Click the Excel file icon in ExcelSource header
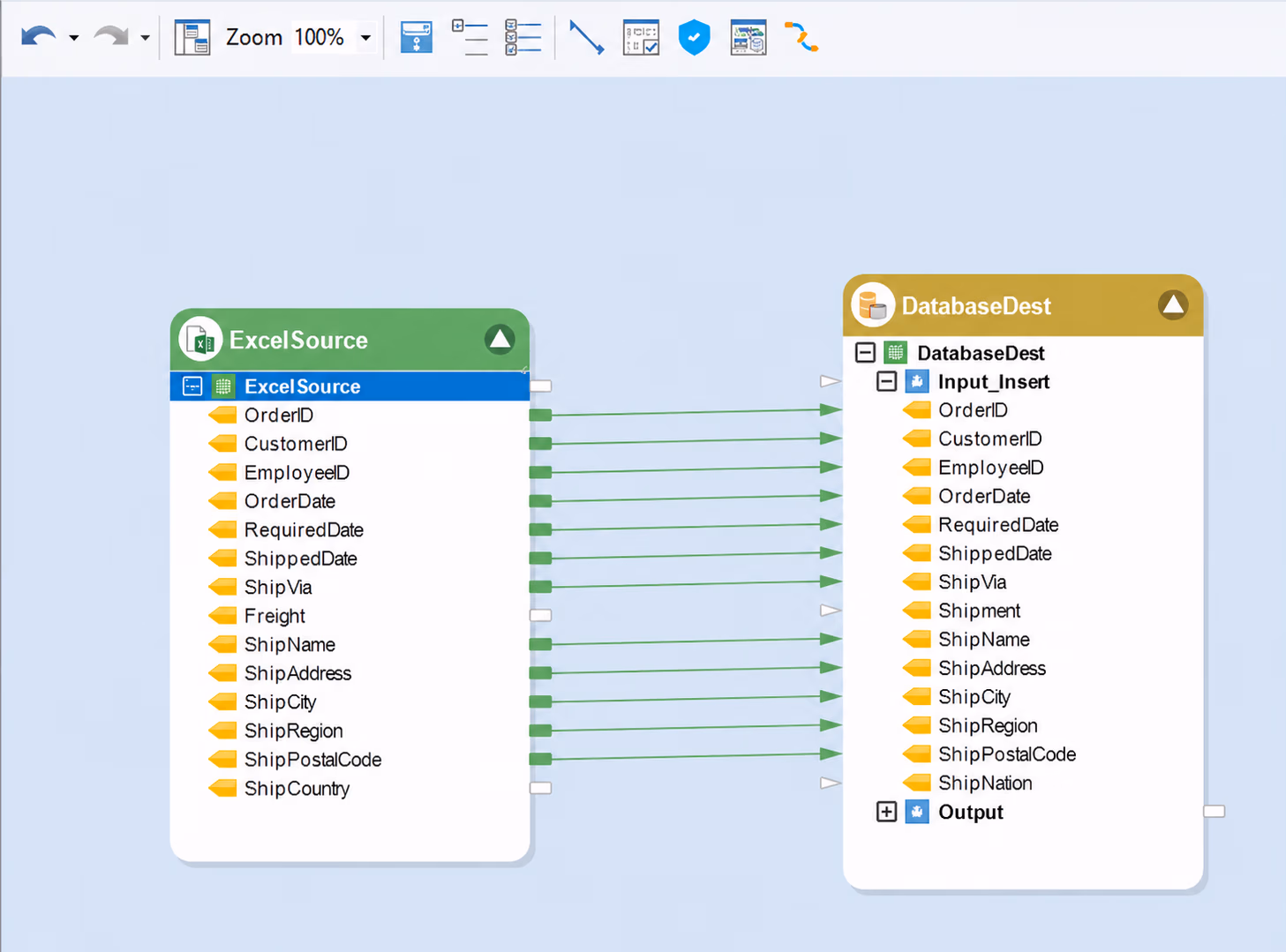 [200, 340]
